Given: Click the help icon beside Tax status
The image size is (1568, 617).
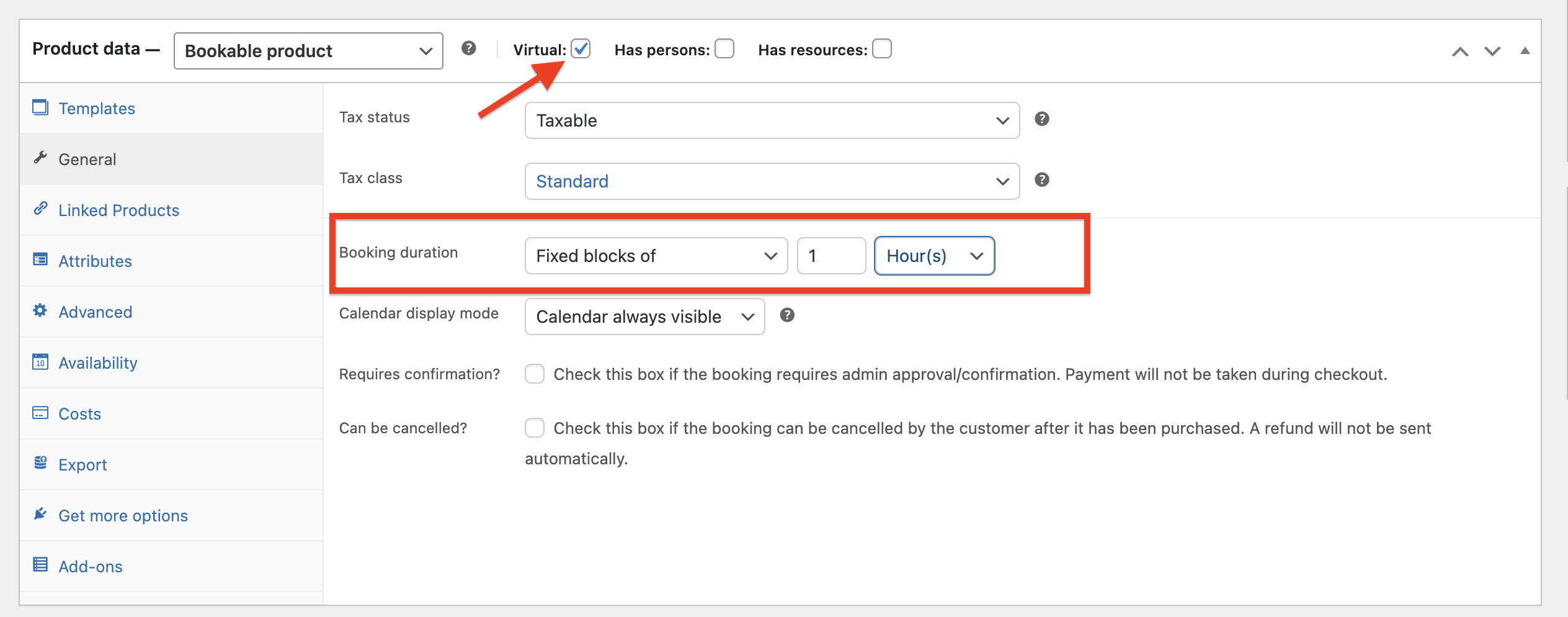Looking at the screenshot, I should pyautogui.click(x=1042, y=119).
